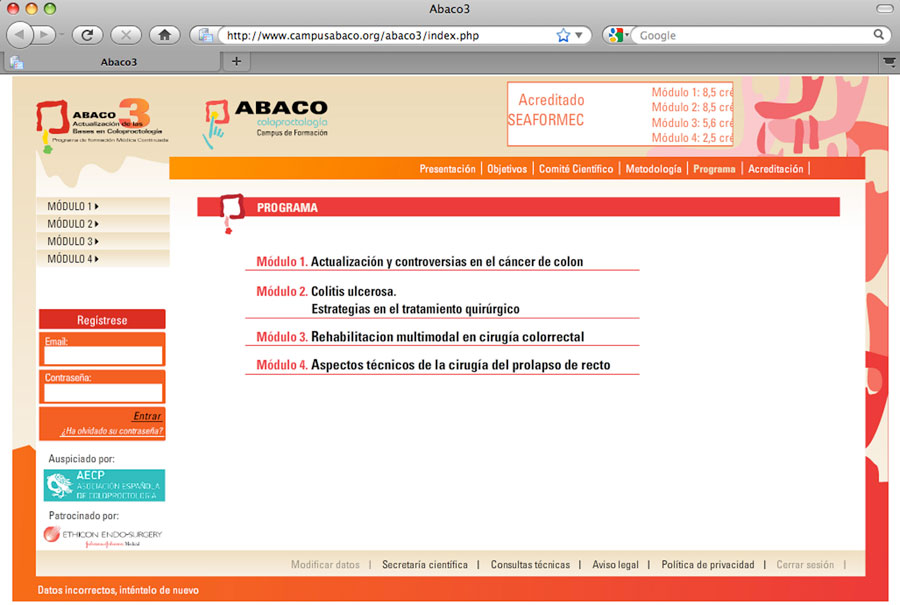Click the window toolbar toggle pill button
The image size is (900, 605).
(x=885, y=9)
